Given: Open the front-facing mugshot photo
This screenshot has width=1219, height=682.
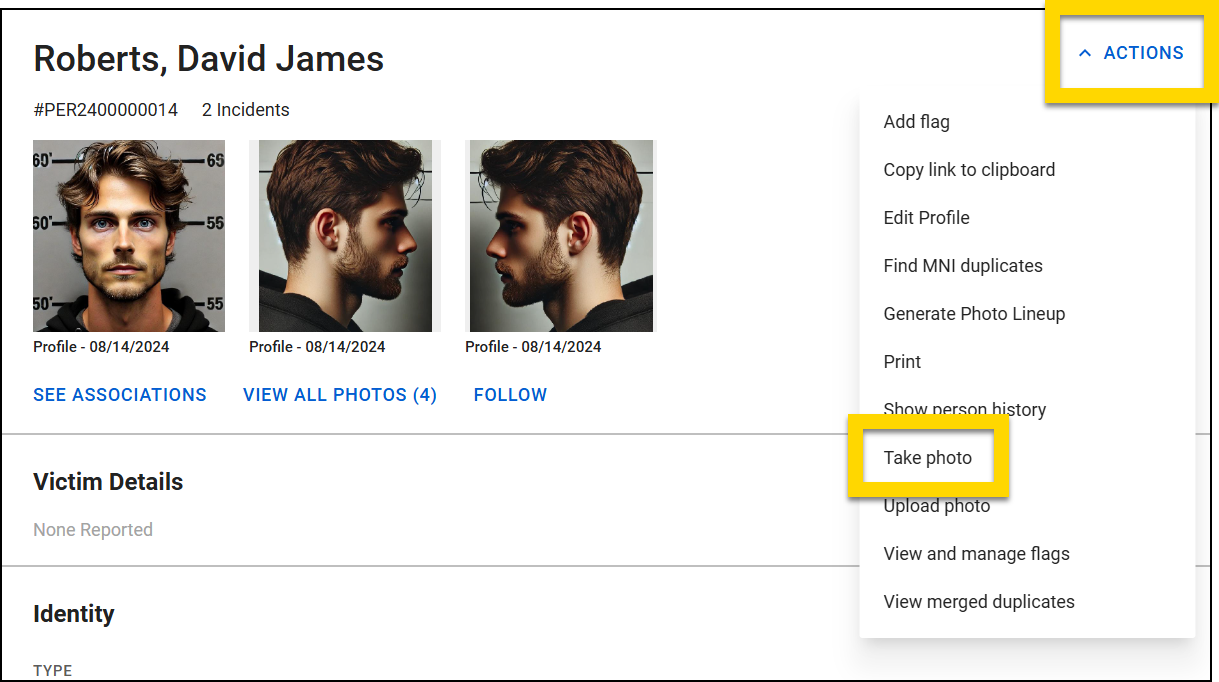Looking at the screenshot, I should [x=128, y=236].
